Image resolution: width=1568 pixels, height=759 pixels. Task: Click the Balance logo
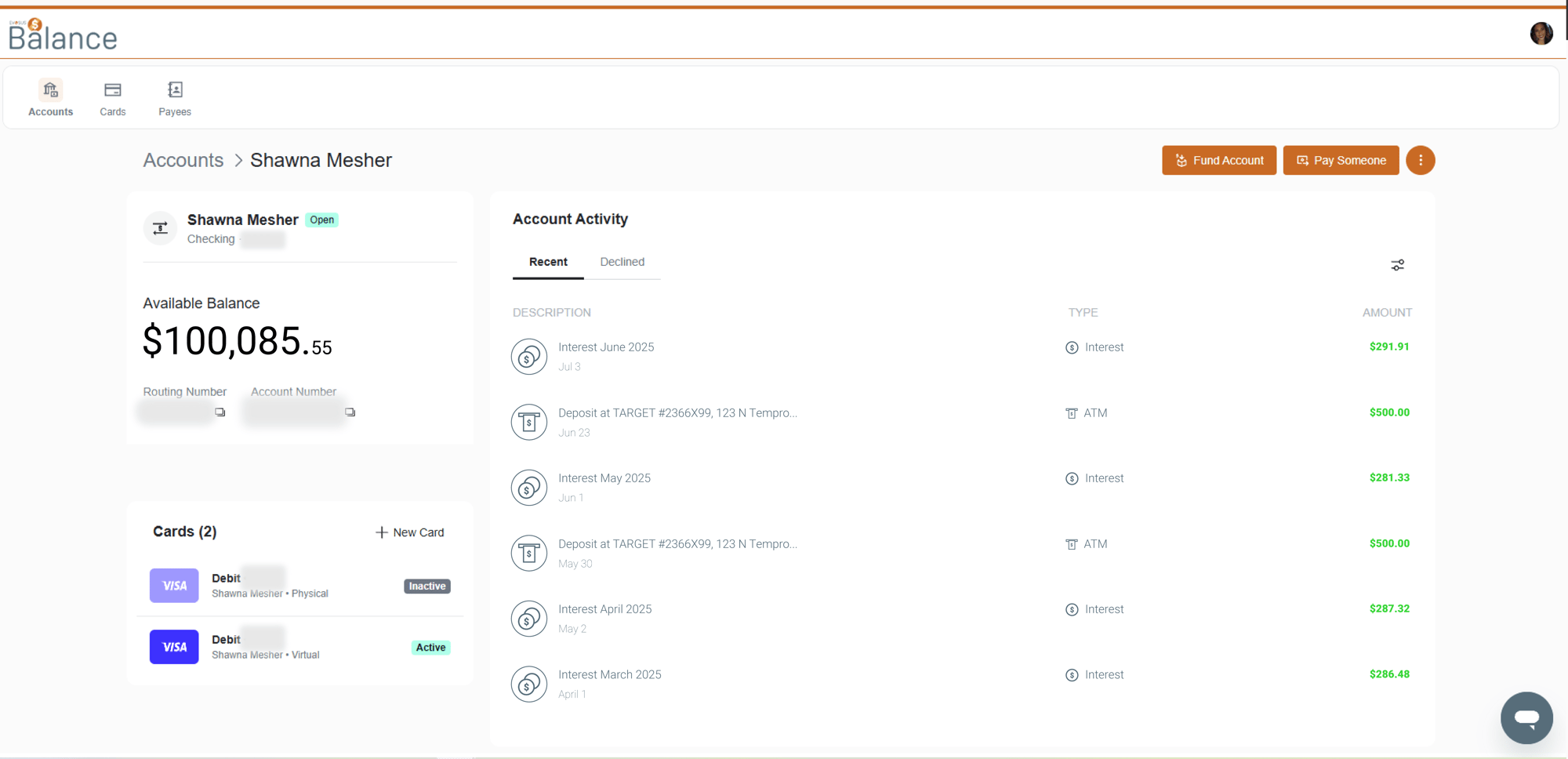62,33
